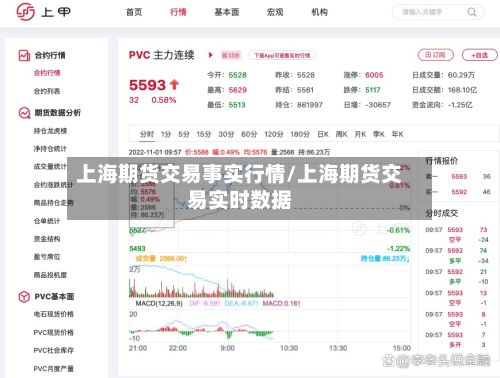Screen dimensions: 500x378
Task: Open 商品投机度 in sidebar
Action: (x=50, y=275)
